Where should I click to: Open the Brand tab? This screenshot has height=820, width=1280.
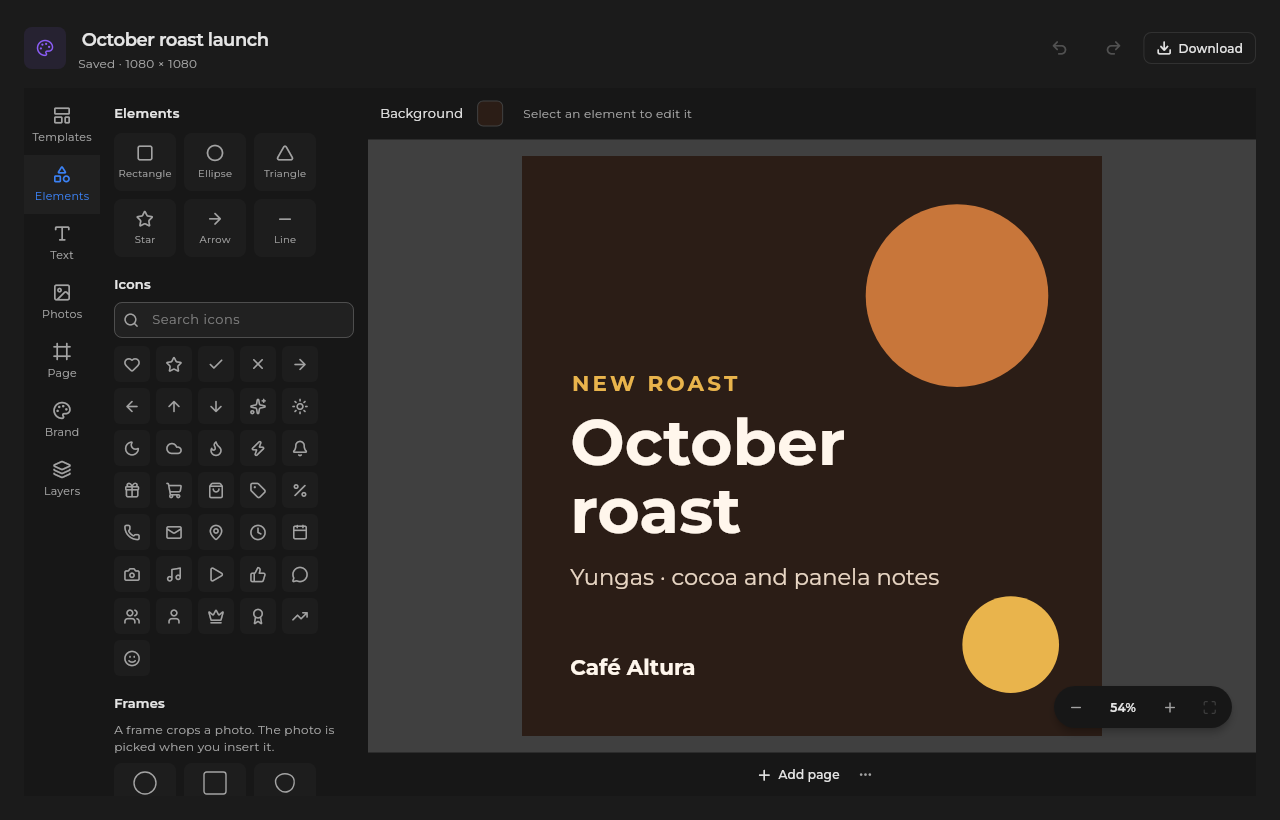(62, 420)
